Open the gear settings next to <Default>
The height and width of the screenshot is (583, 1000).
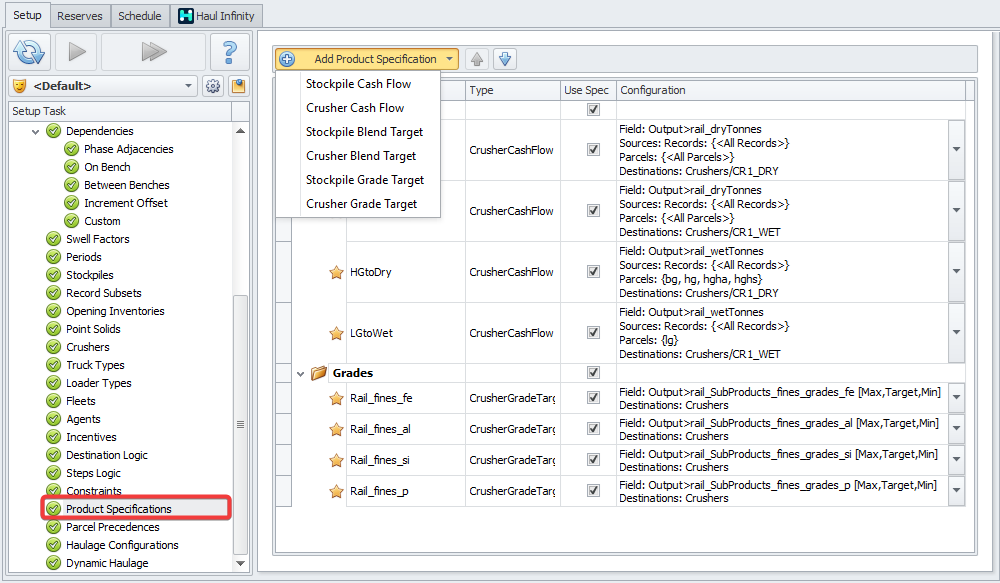point(213,86)
